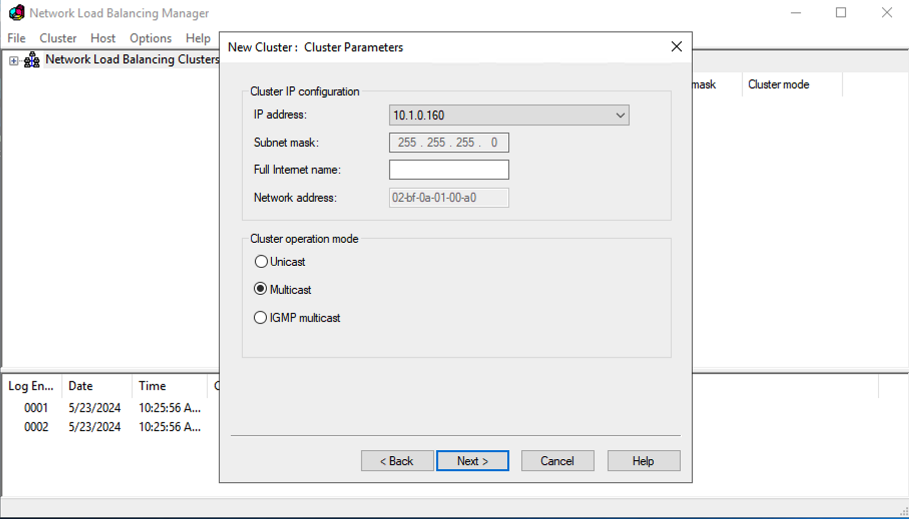Expand the Network Load Balancing Clusters tree

point(14,61)
